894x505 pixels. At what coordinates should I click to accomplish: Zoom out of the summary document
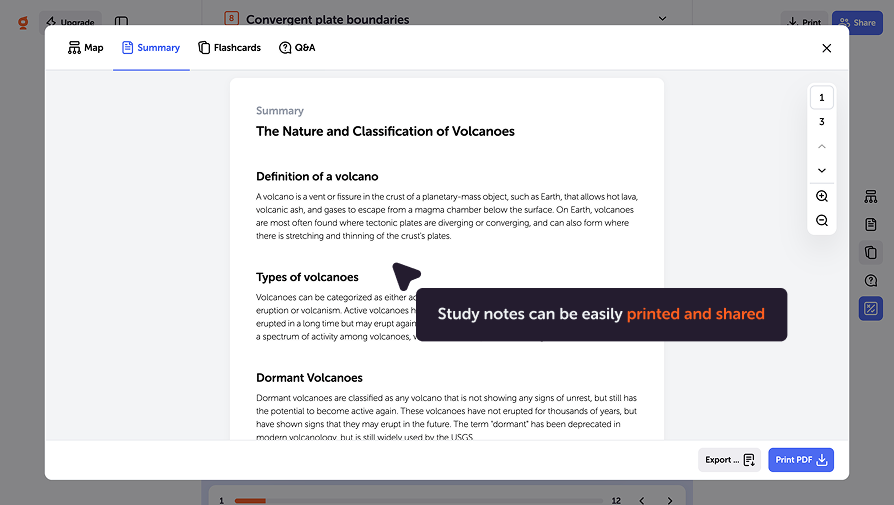tap(822, 221)
